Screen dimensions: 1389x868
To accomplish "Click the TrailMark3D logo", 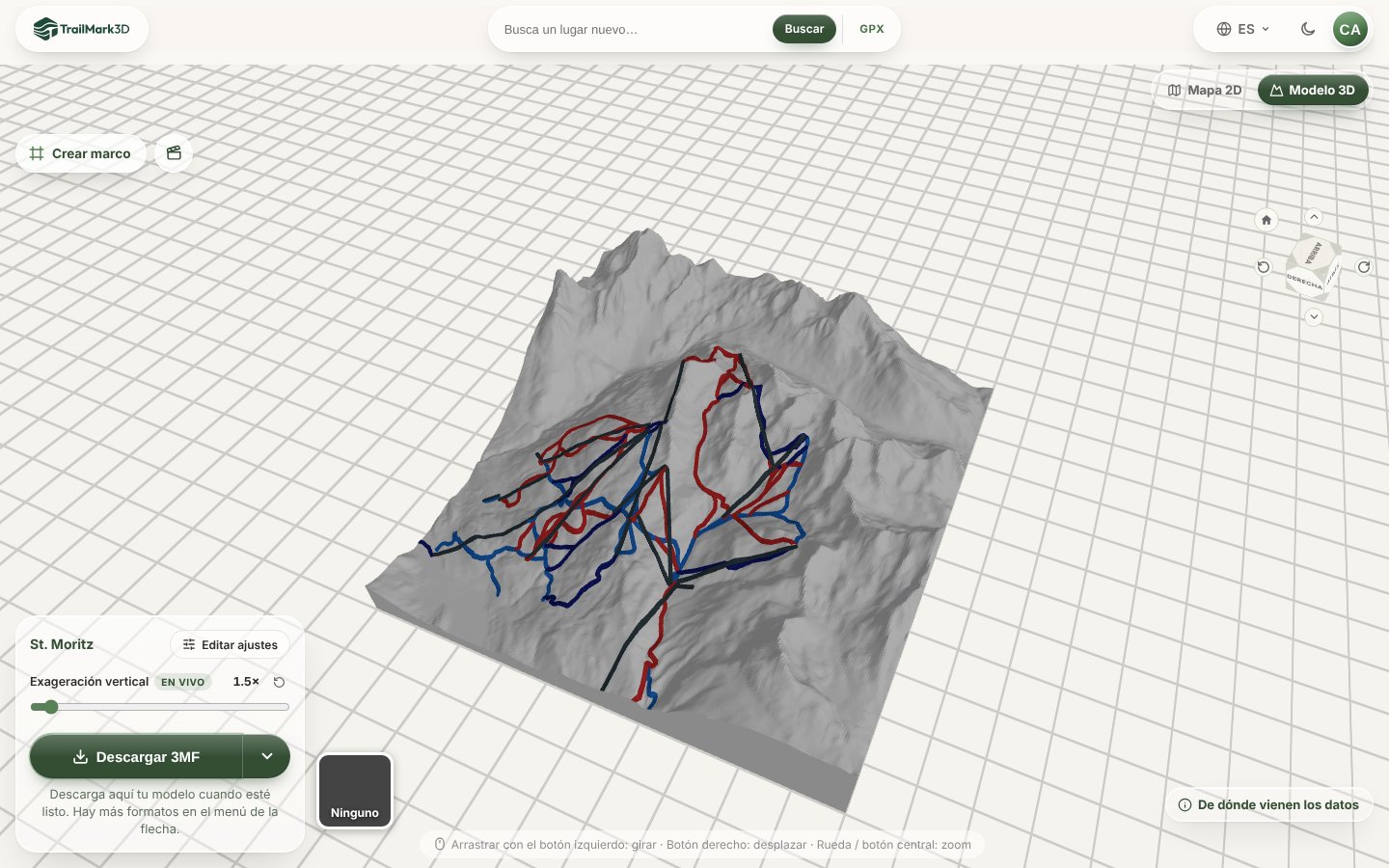I will pos(82,29).
